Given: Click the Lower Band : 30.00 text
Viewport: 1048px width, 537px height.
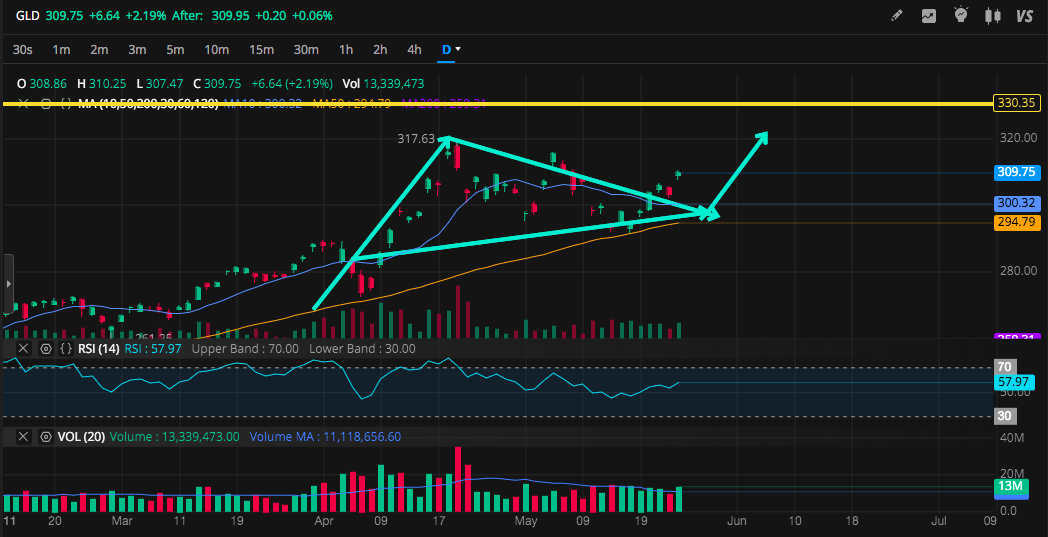Looking at the screenshot, I should coord(360,348).
